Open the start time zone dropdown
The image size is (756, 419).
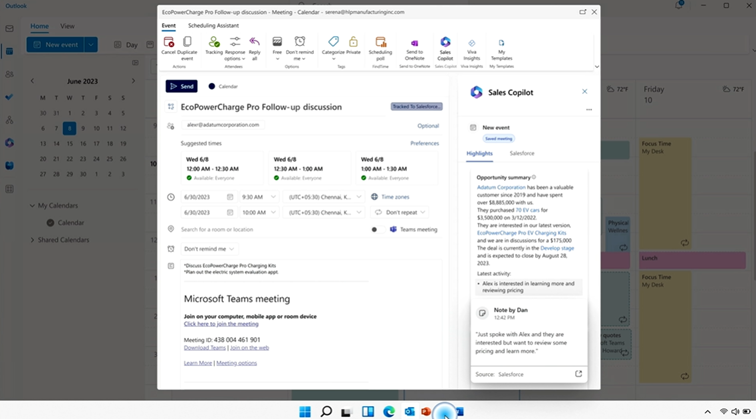(x=324, y=197)
